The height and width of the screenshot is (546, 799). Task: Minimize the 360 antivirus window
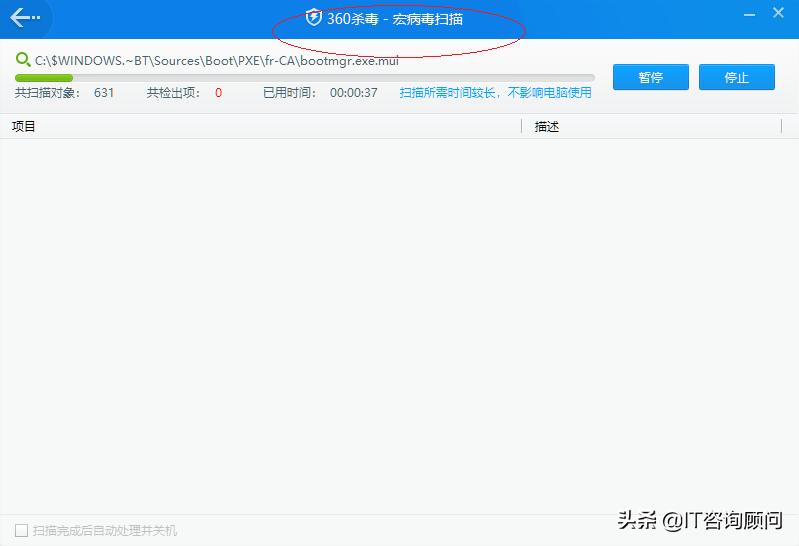tap(749, 15)
